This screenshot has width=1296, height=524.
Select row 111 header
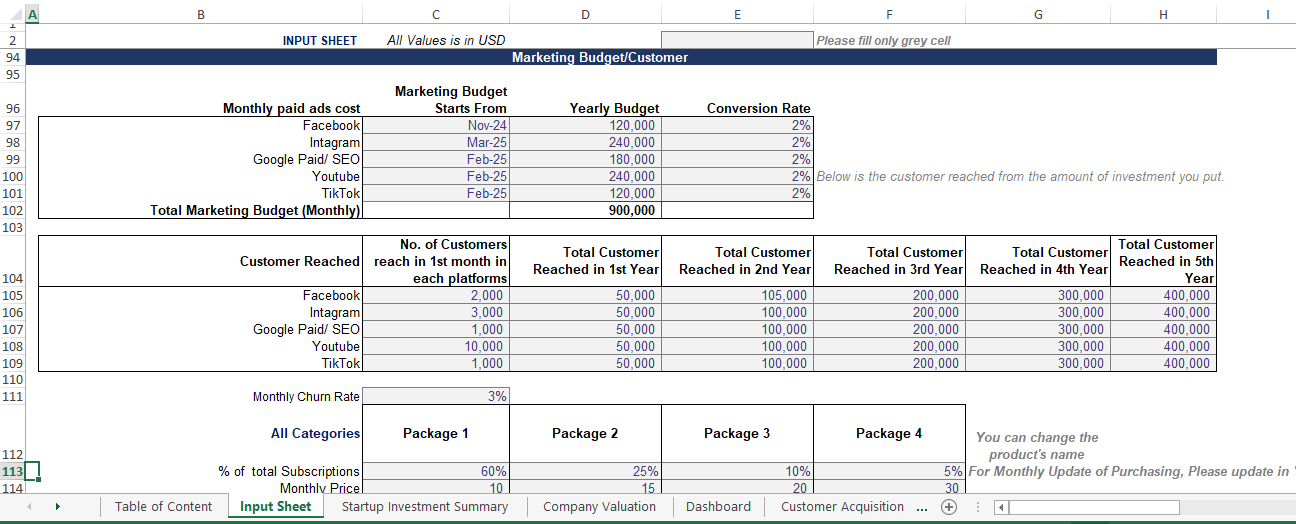tap(12, 397)
